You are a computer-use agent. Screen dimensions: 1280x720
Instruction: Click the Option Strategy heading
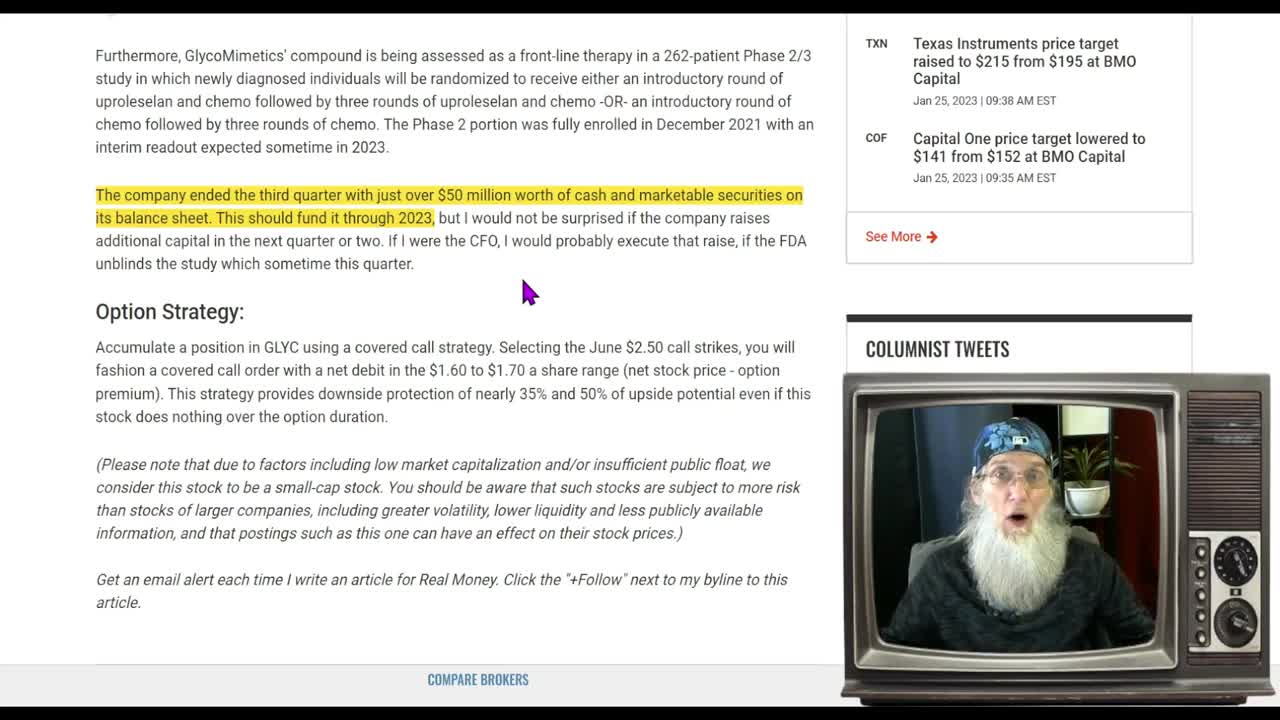point(170,312)
